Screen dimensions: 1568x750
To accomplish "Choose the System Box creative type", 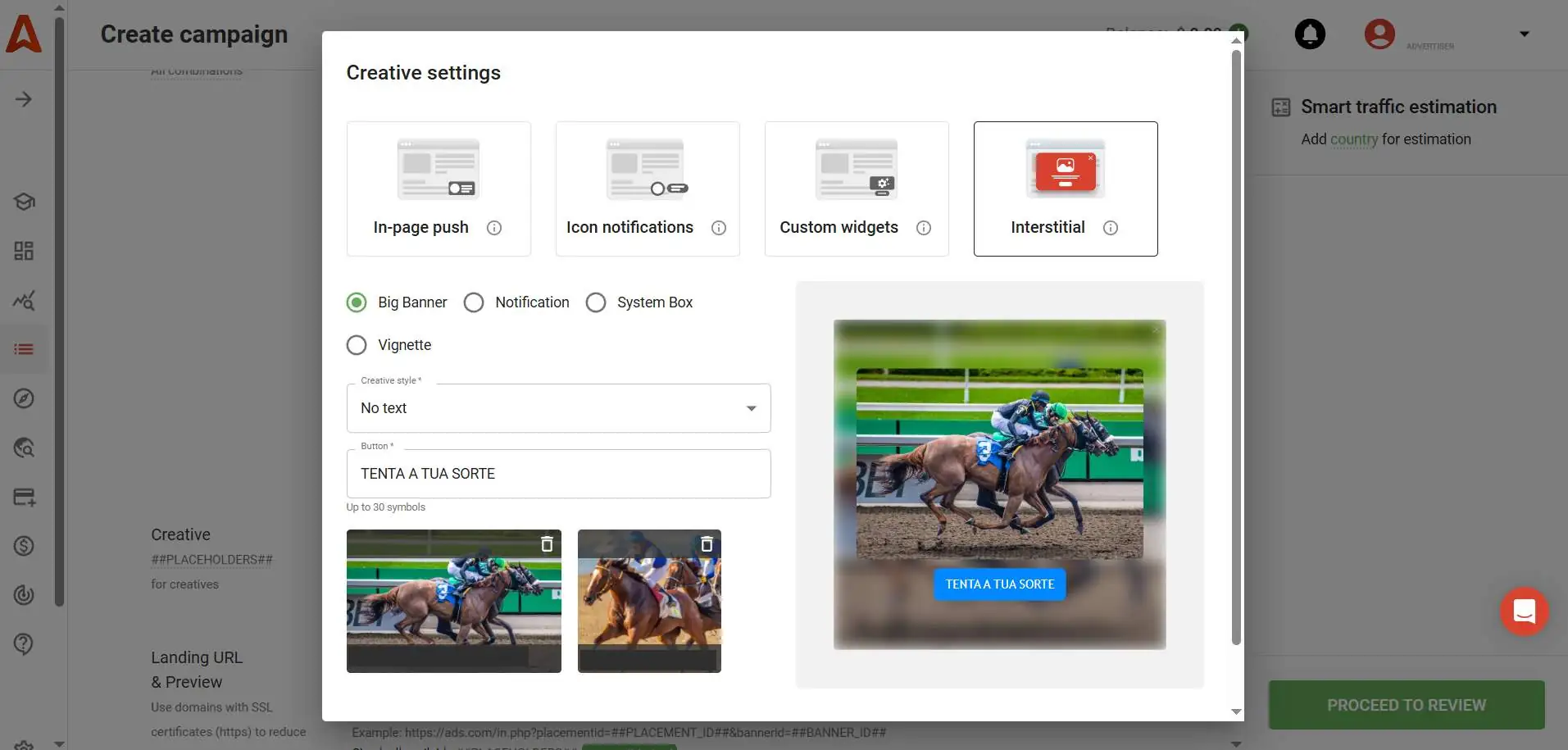I will click(x=596, y=302).
